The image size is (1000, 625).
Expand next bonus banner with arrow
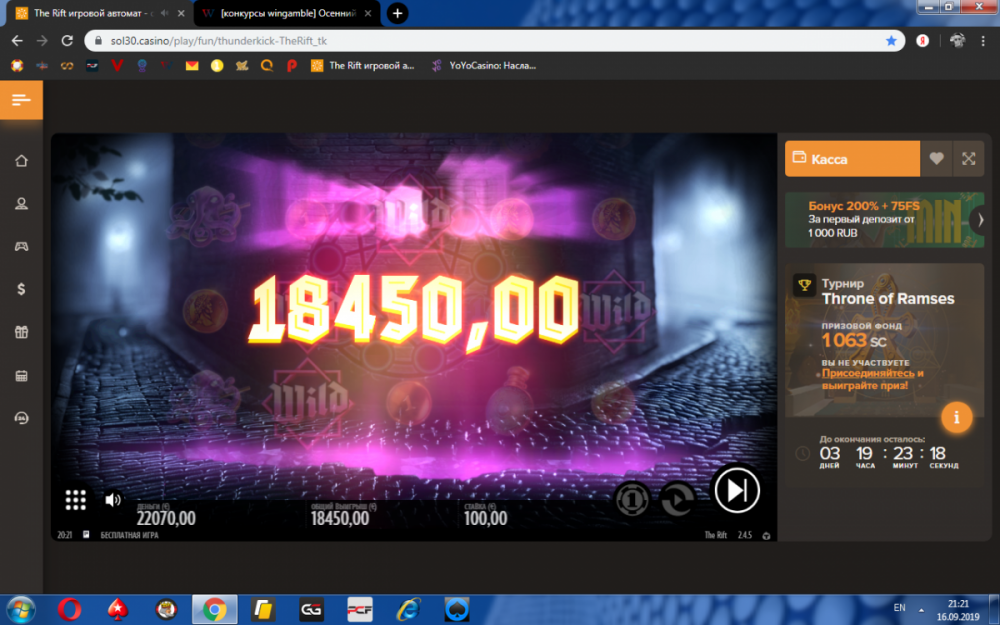pos(977,220)
